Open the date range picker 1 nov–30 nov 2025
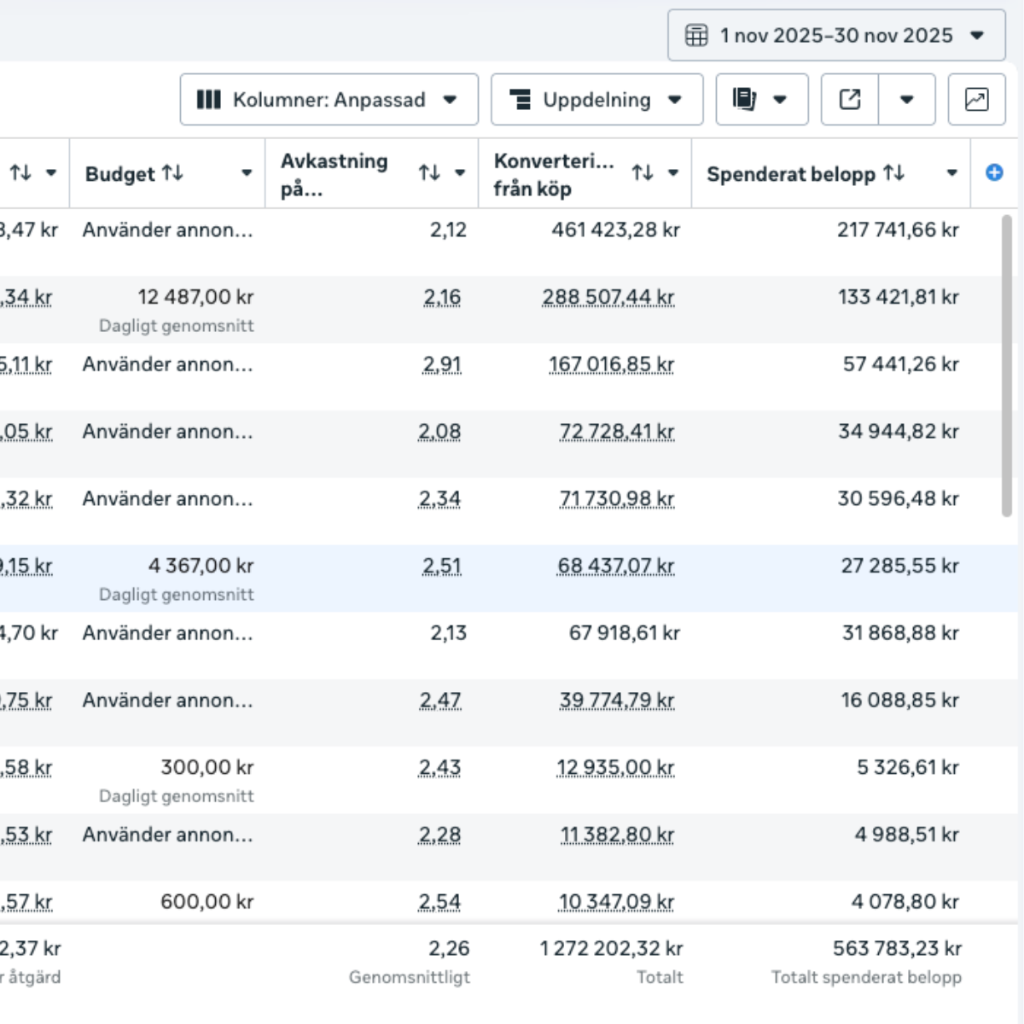 pos(836,35)
